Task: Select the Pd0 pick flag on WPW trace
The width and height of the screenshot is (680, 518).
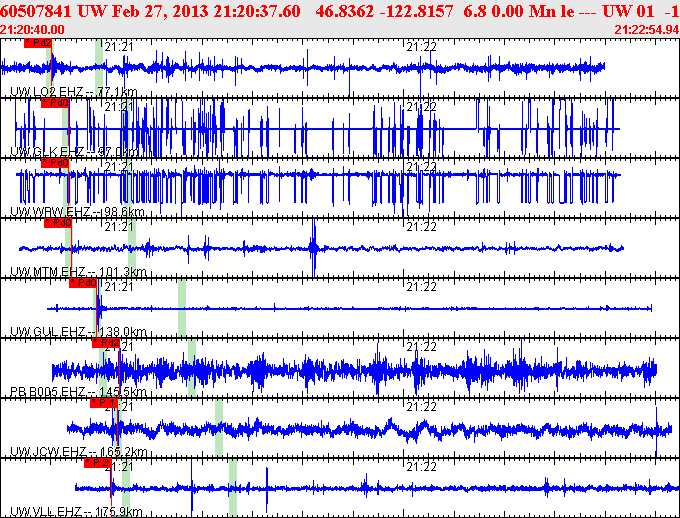Action: click(x=55, y=163)
